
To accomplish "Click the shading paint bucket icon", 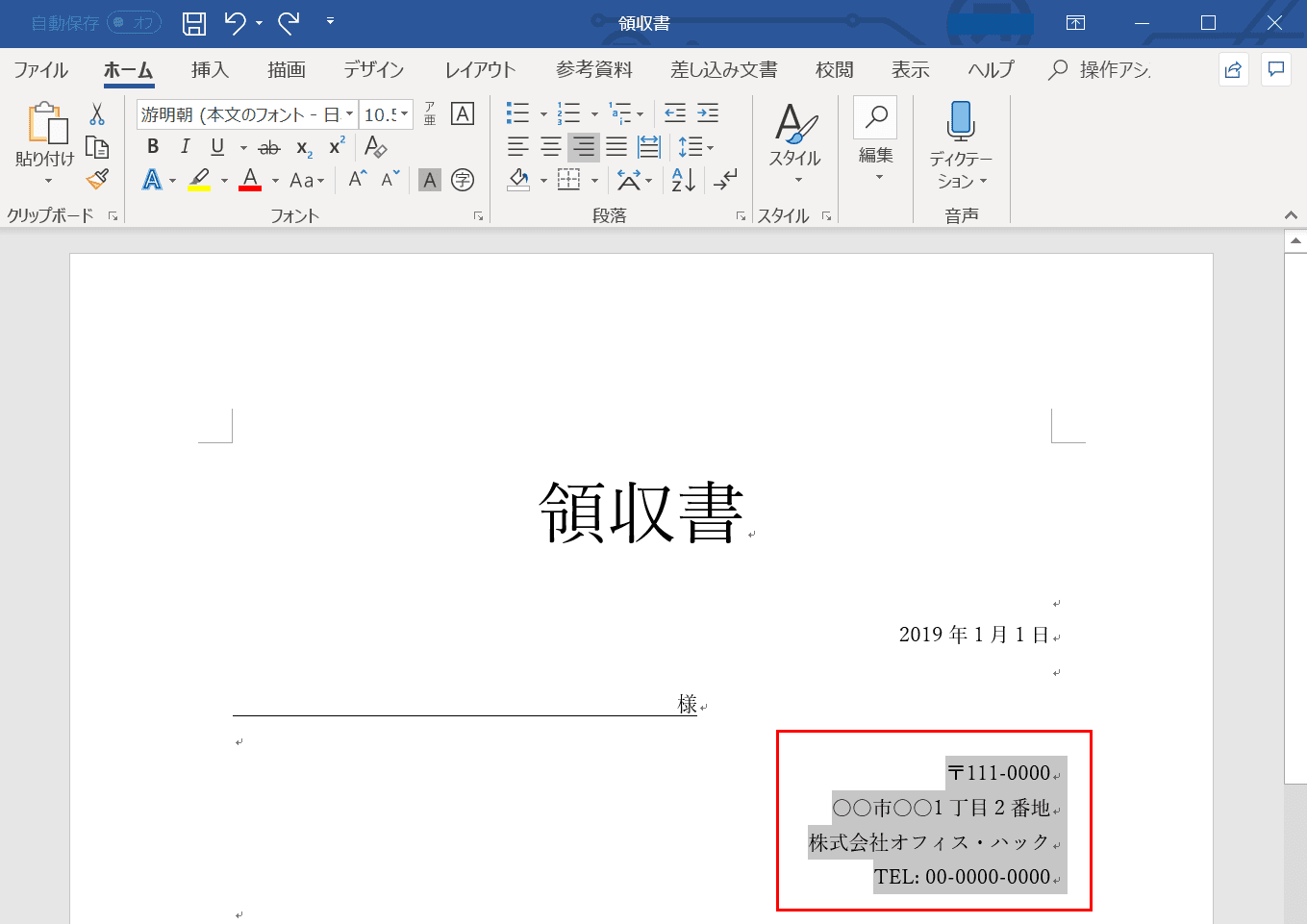I will [518, 180].
